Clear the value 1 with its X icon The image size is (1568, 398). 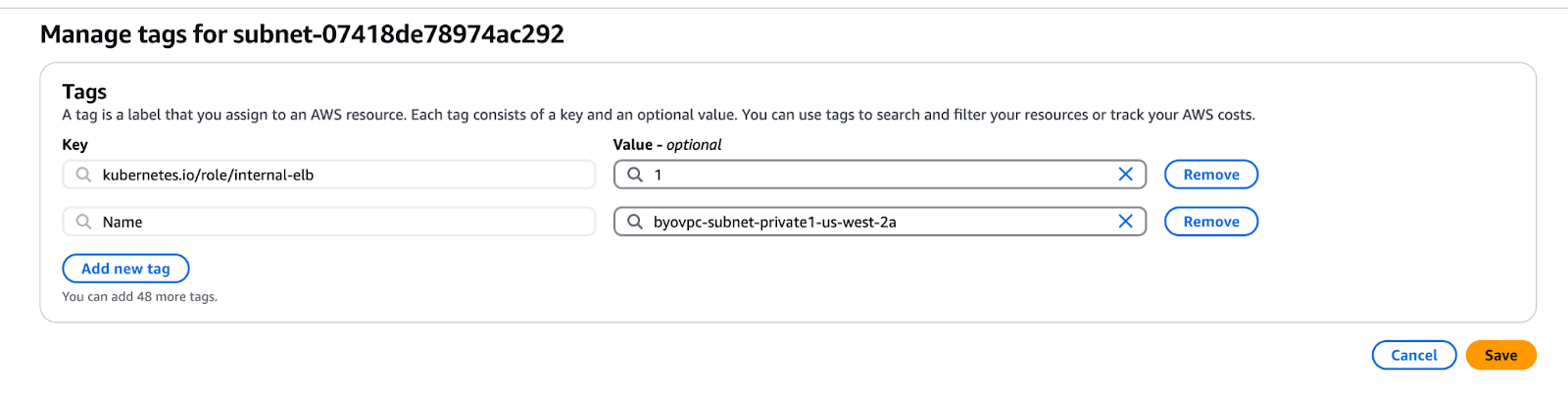[1125, 174]
